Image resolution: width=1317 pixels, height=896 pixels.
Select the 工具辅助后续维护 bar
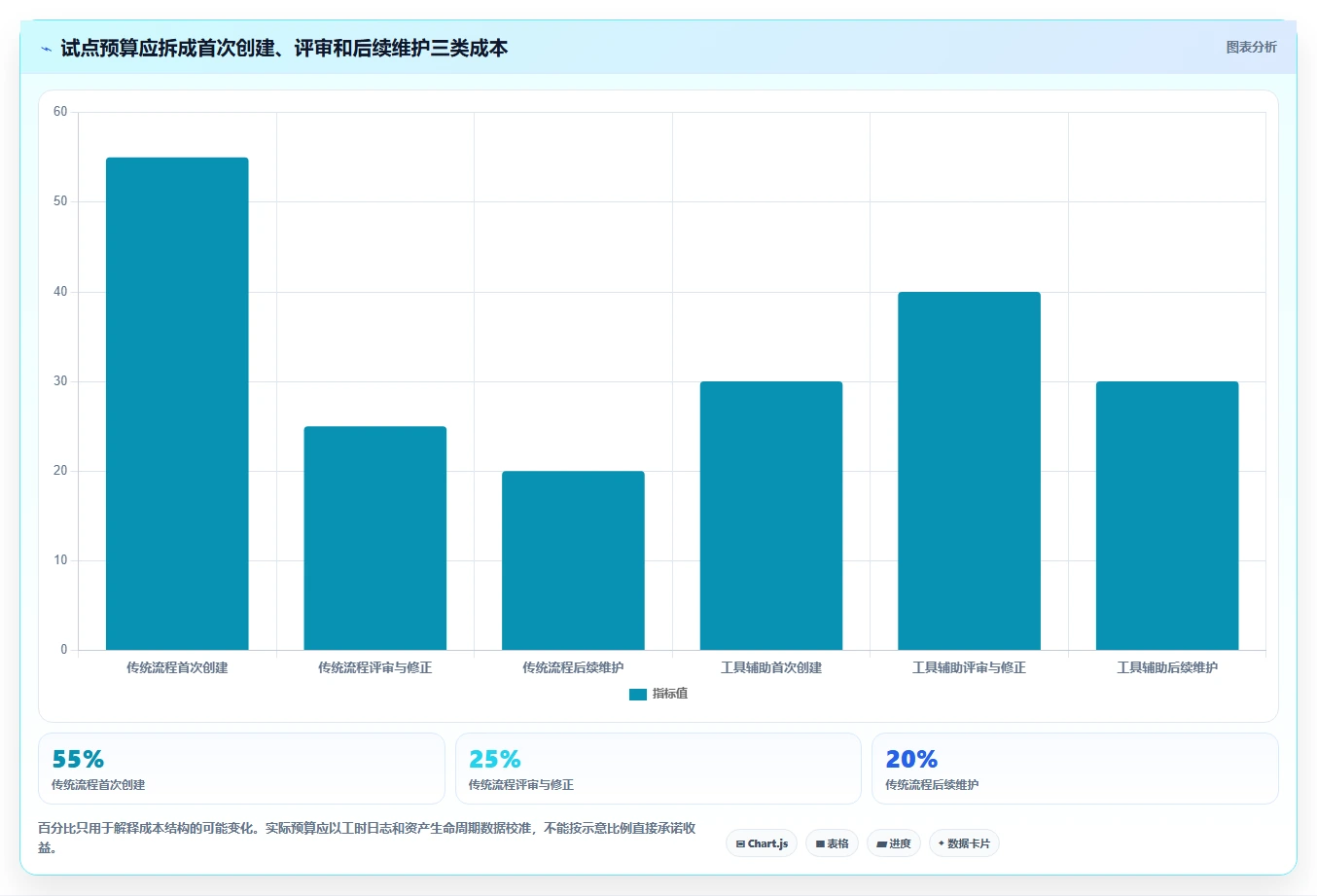click(x=1167, y=516)
